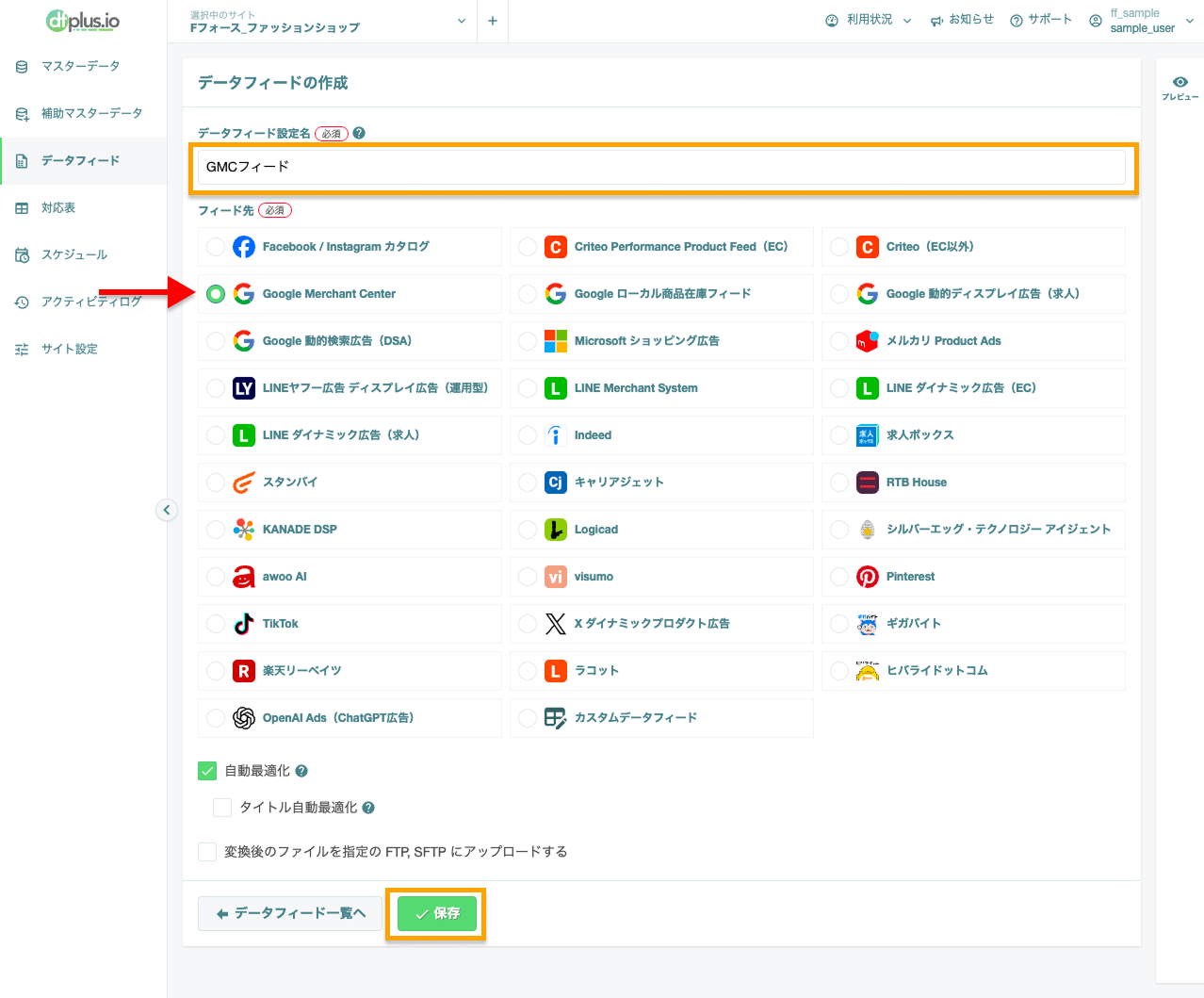Open マスターデータ in the sidebar
Screen dimensions: 1204x998
point(83,66)
